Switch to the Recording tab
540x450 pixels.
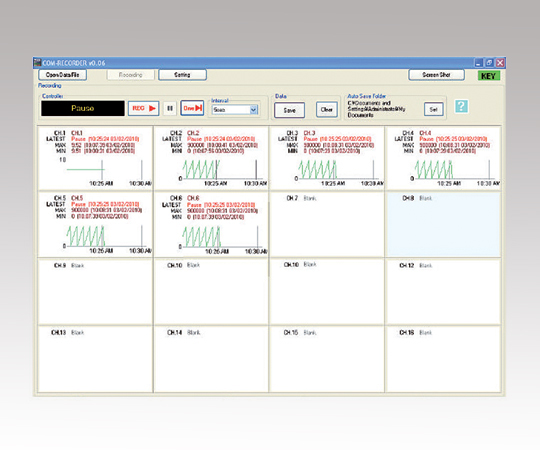pos(131,75)
